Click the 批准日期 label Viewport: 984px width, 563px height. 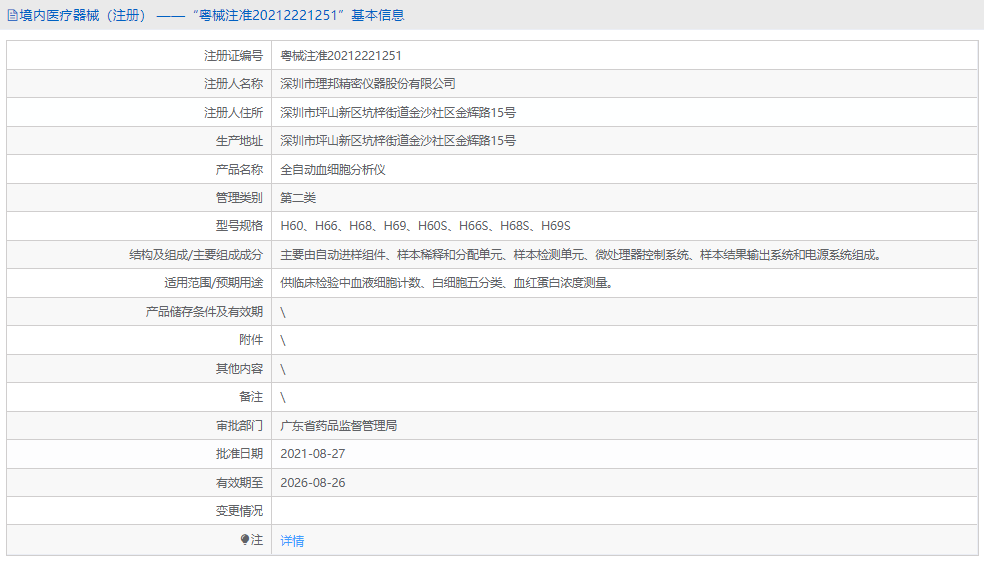coord(239,454)
